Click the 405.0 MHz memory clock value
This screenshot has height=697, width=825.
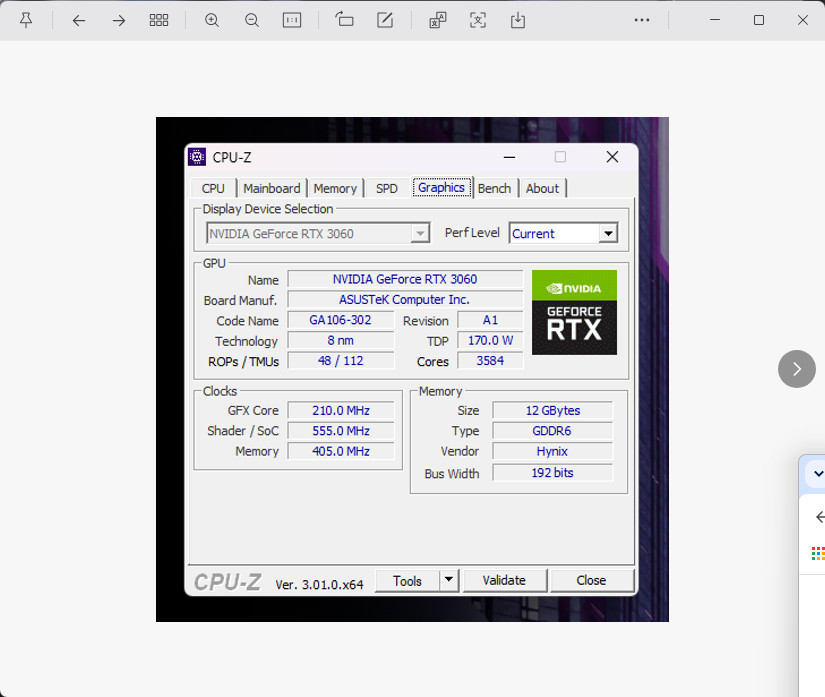(341, 451)
